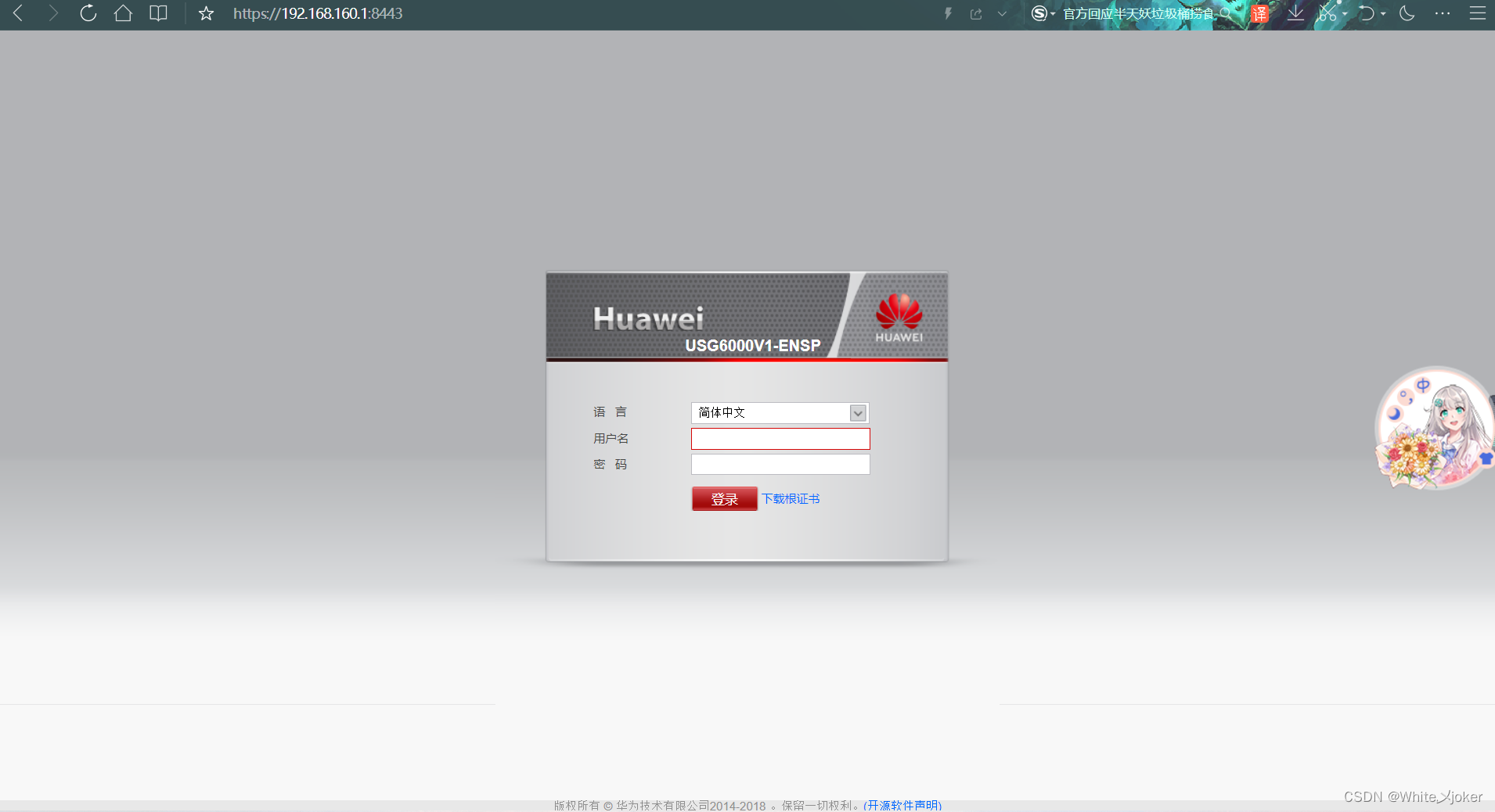Screen dimensions: 1495x812
Task: Open the red translate icon
Action: click(x=1259, y=13)
